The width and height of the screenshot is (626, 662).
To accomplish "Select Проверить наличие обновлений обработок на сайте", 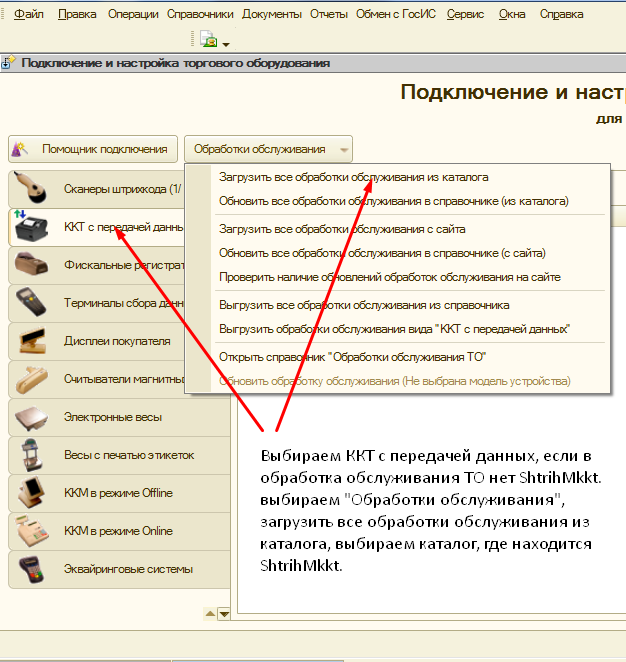I will click(389, 277).
